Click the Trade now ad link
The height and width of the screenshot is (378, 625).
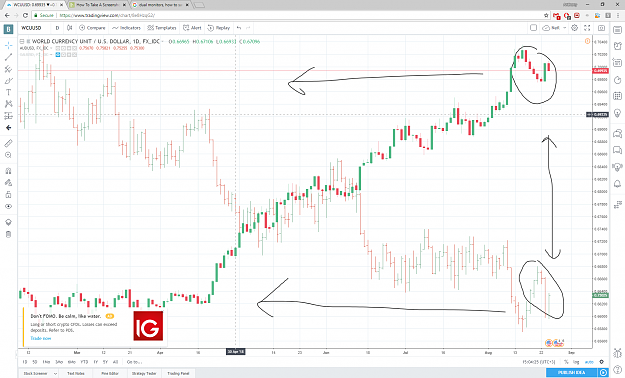click(x=41, y=338)
